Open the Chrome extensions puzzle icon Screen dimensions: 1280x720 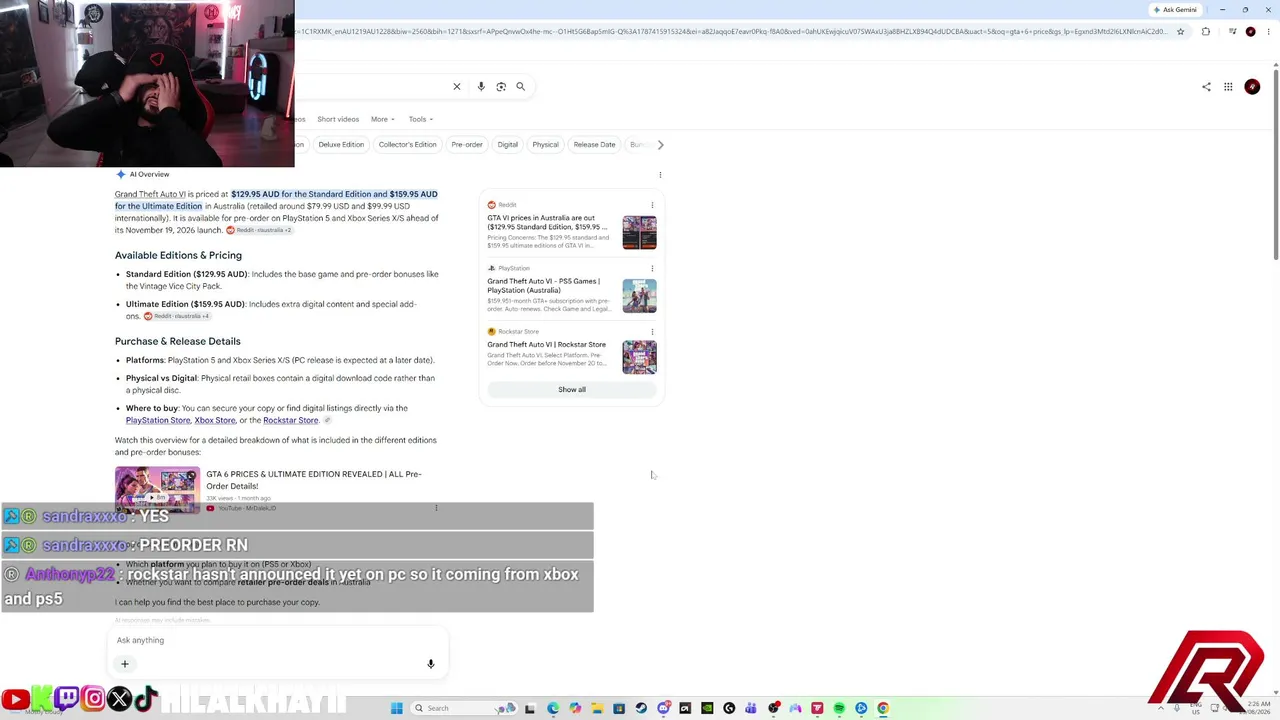[x=1205, y=32]
